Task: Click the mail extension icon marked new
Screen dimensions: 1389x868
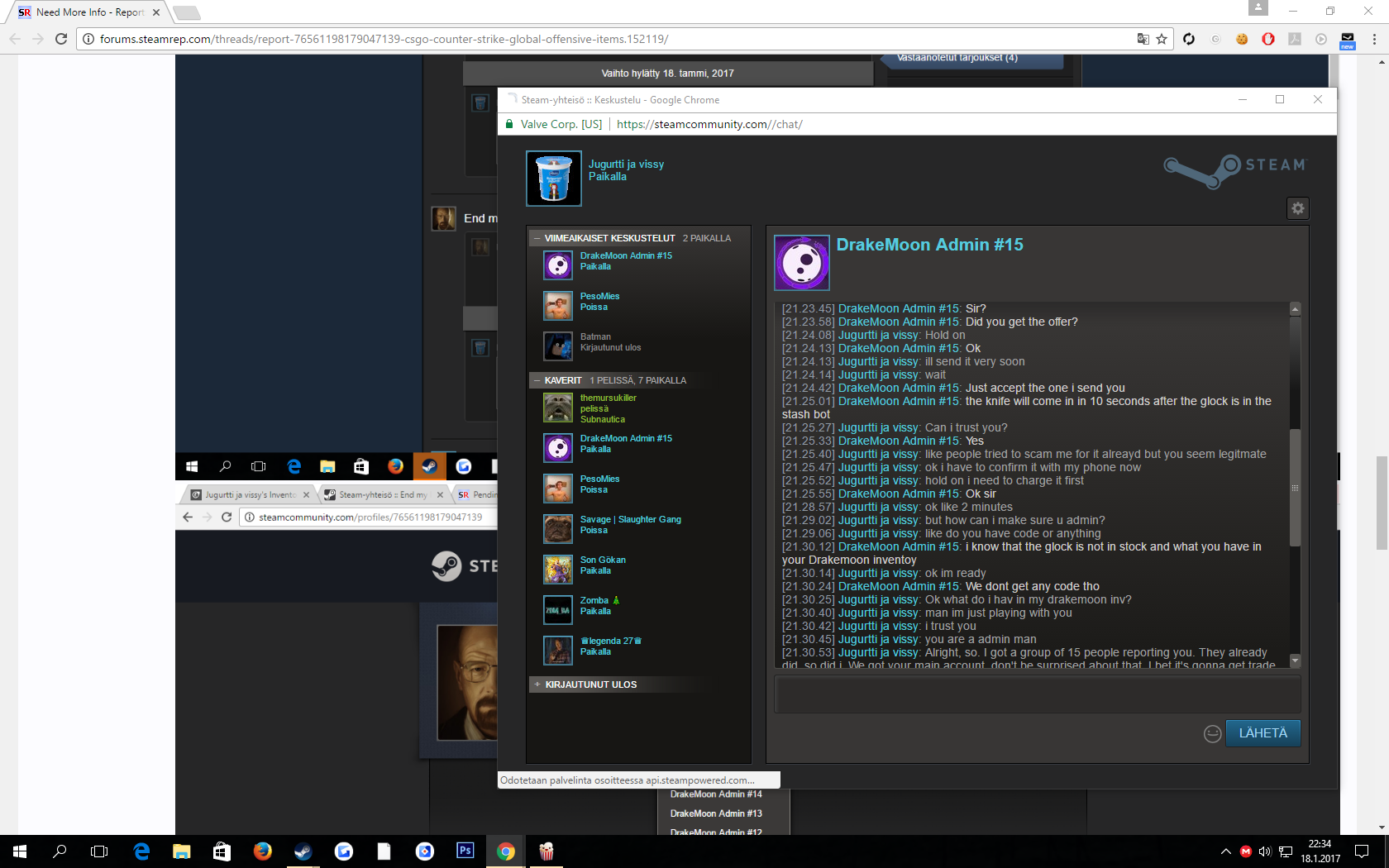Action: click(x=1348, y=40)
